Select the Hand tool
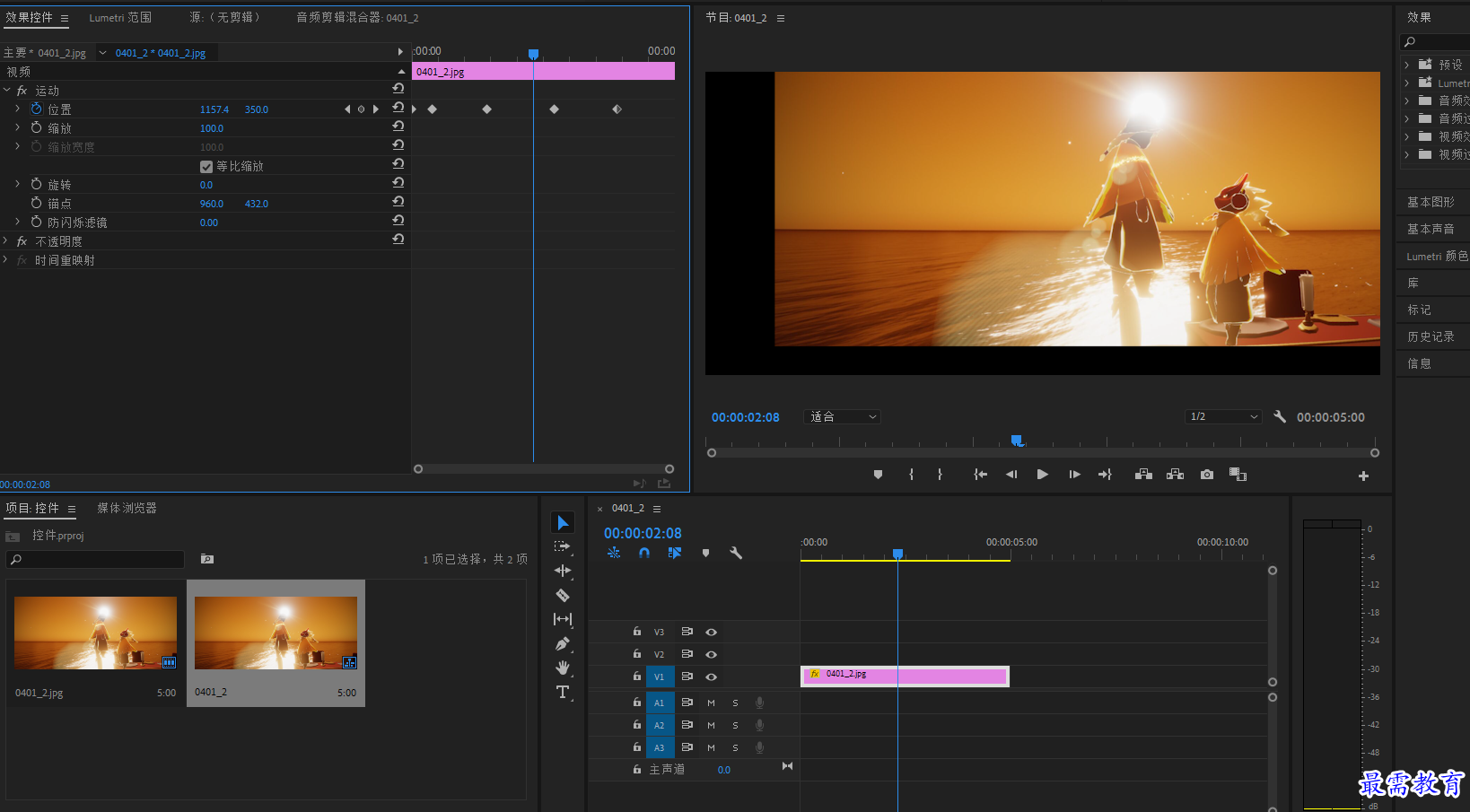This screenshot has width=1470, height=812. [563, 668]
